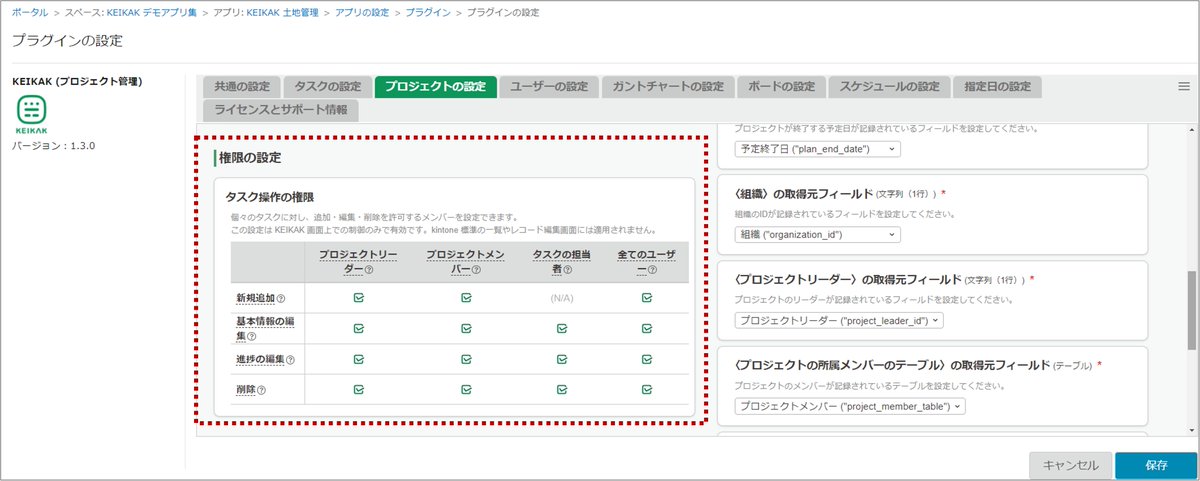Toggle 進捗の編集 for プロジェクトリーダー
The image size is (1200, 481).
358,358
